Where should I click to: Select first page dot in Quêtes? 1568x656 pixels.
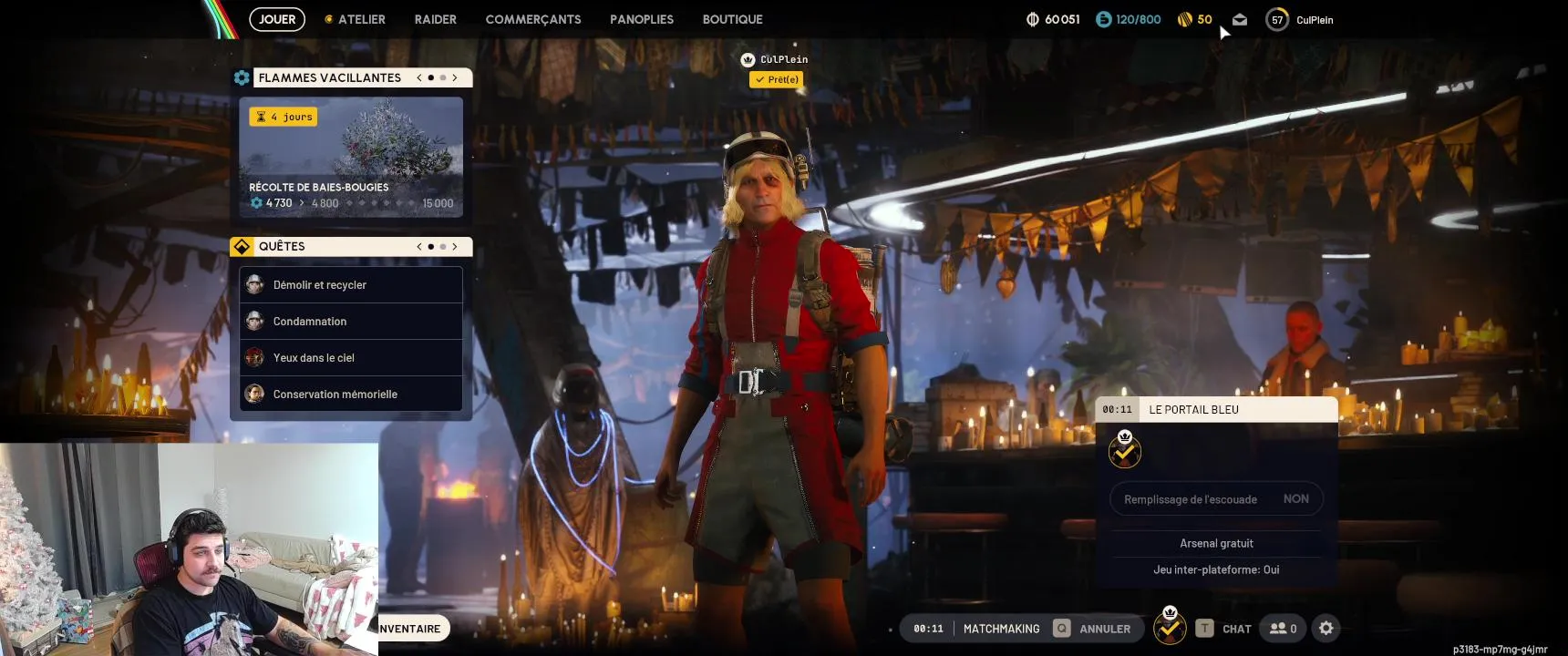pos(431,246)
